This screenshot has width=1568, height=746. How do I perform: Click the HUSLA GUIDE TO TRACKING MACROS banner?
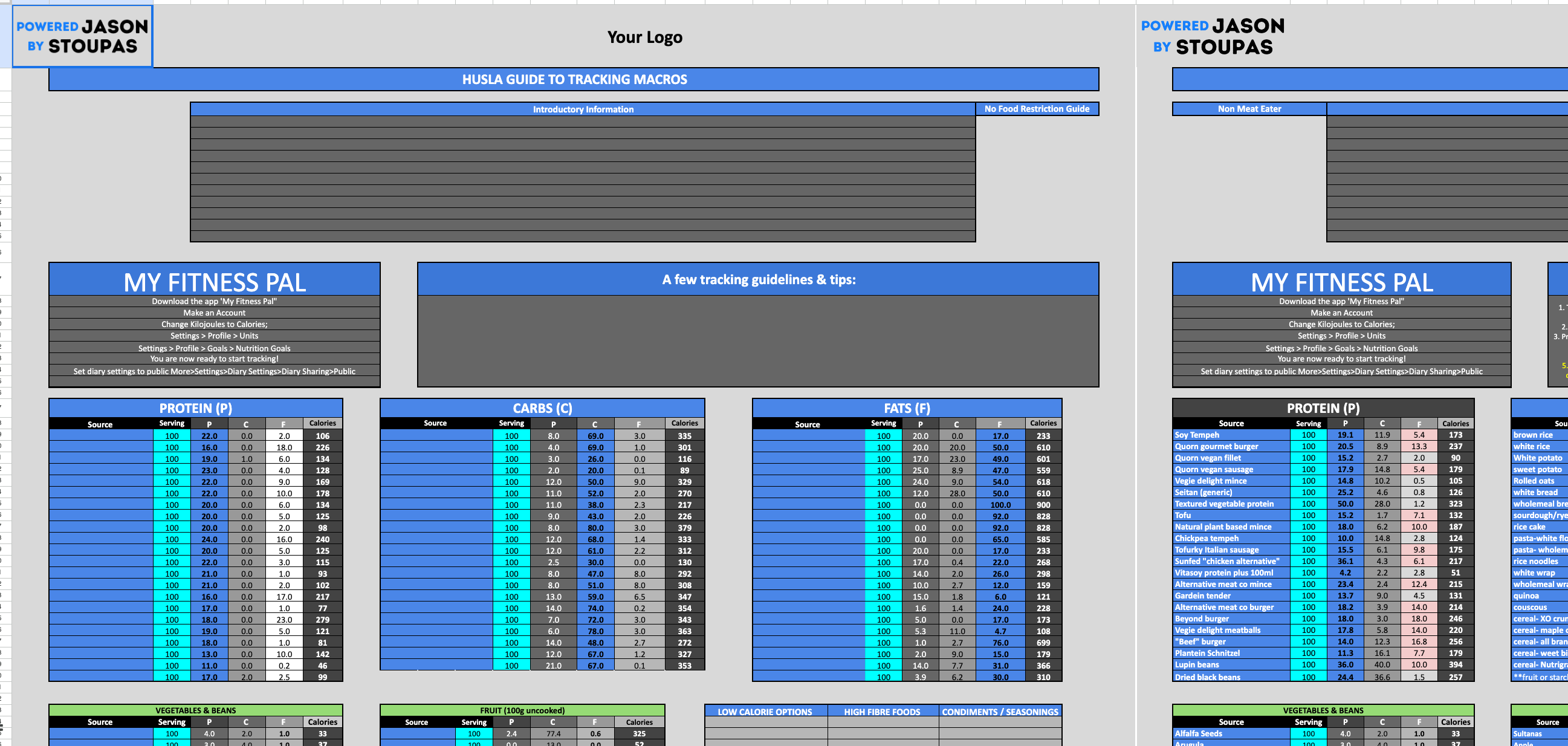575,79
